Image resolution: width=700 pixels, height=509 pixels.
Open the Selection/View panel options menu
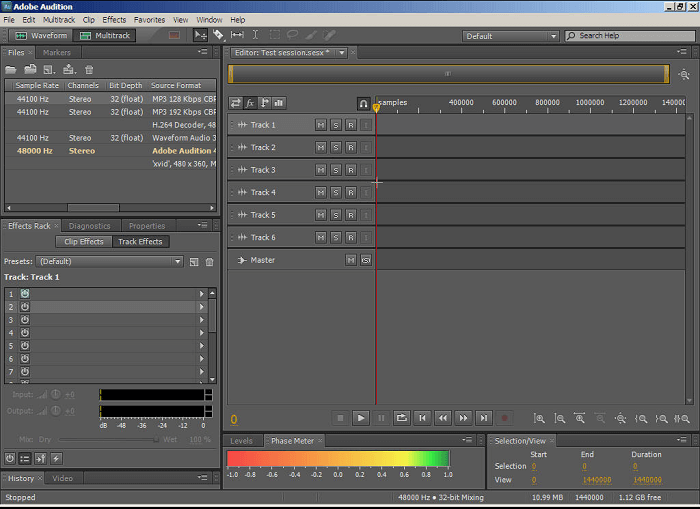coord(682,440)
